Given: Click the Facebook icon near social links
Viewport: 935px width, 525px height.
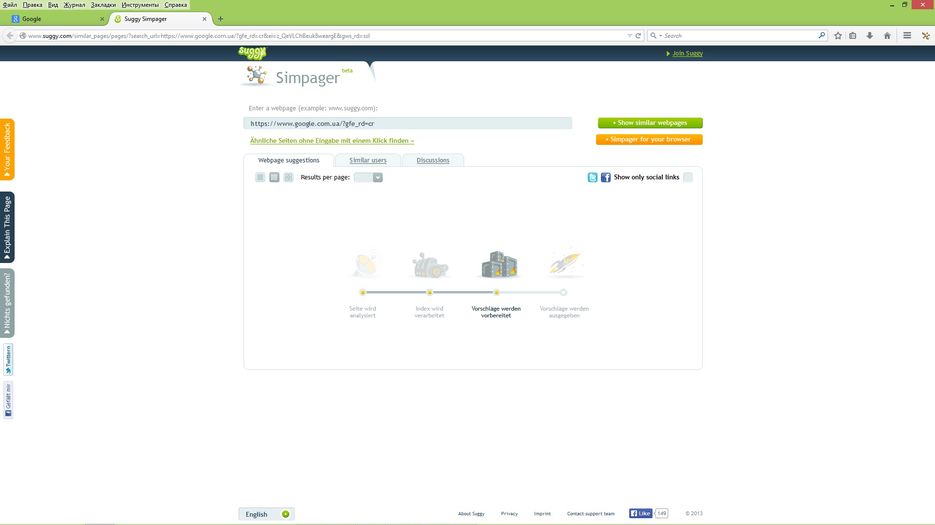Looking at the screenshot, I should point(605,177).
